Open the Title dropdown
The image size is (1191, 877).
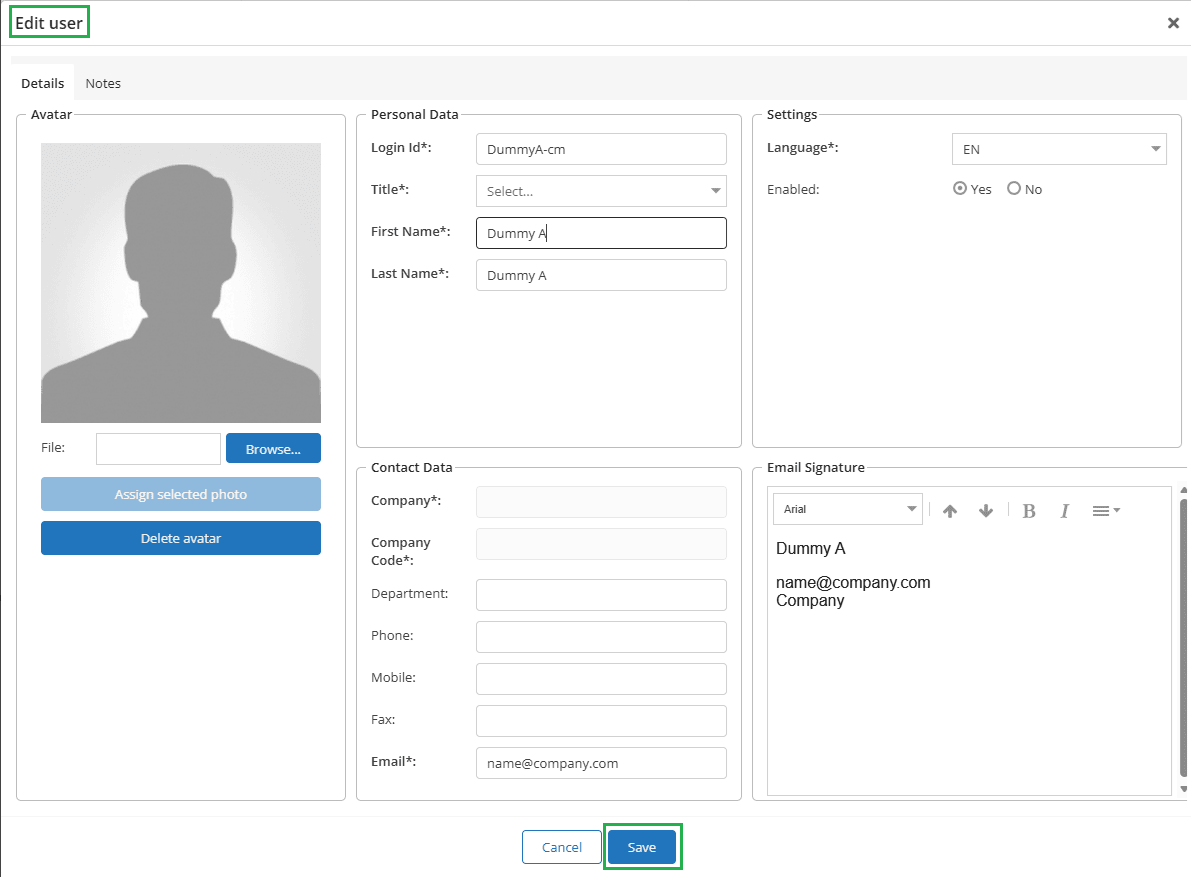click(x=602, y=191)
